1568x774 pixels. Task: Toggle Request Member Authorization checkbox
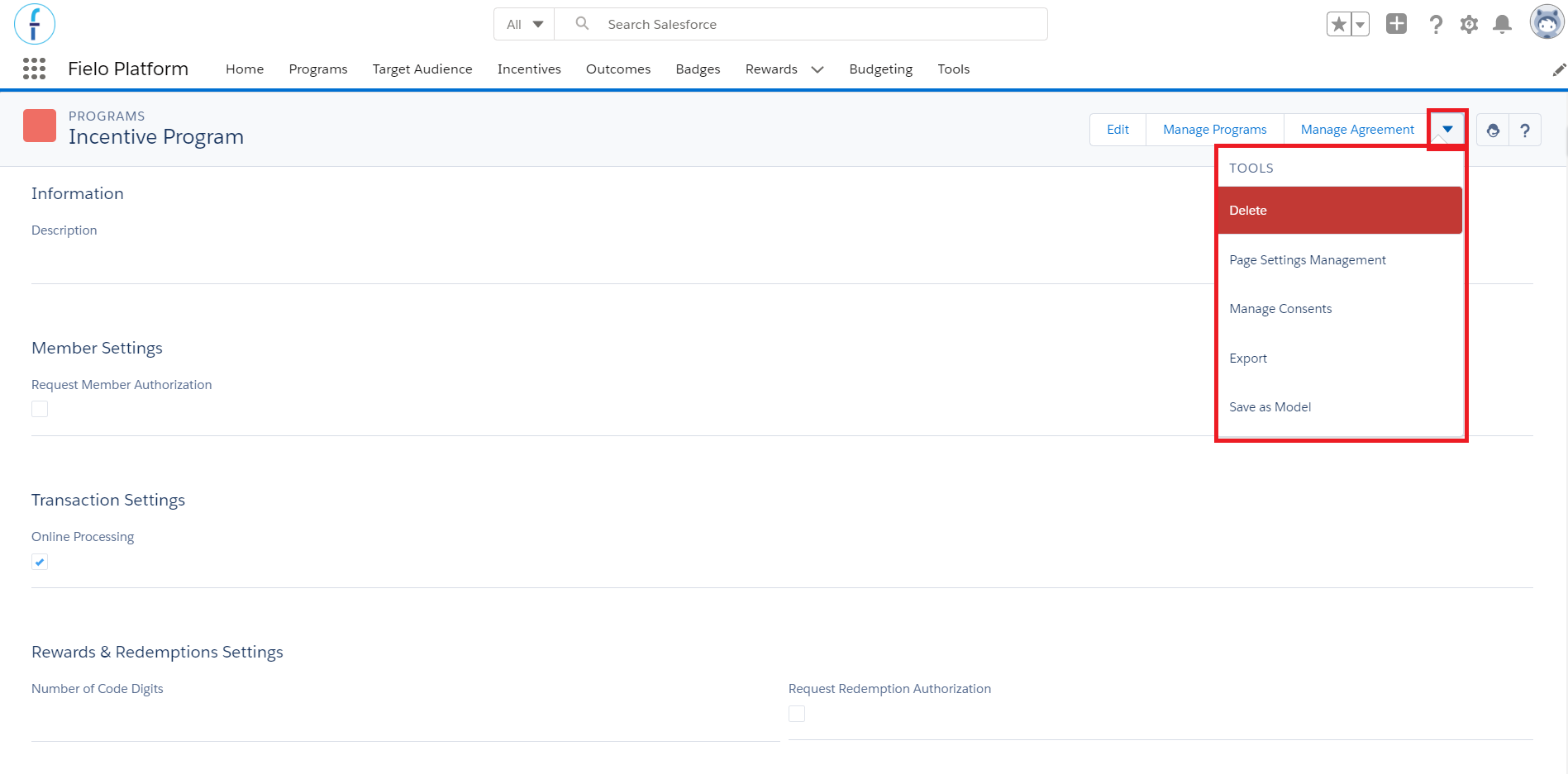click(40, 409)
